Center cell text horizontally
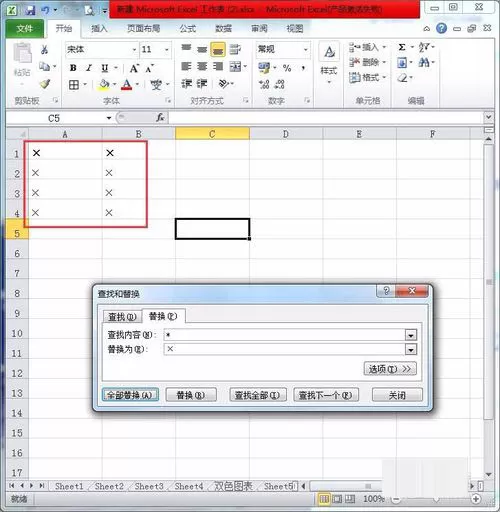 (x=202, y=67)
